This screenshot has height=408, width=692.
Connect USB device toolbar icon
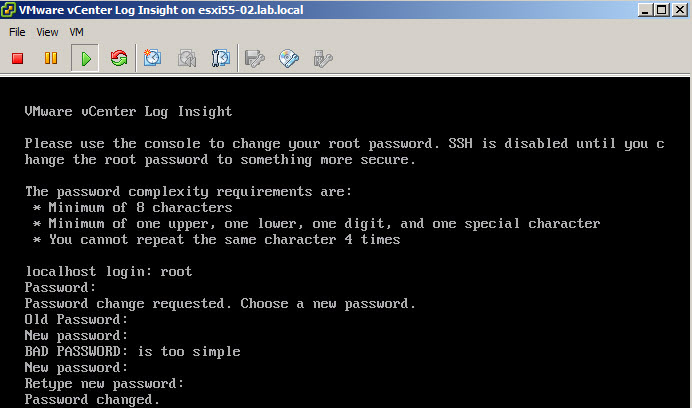click(x=323, y=58)
